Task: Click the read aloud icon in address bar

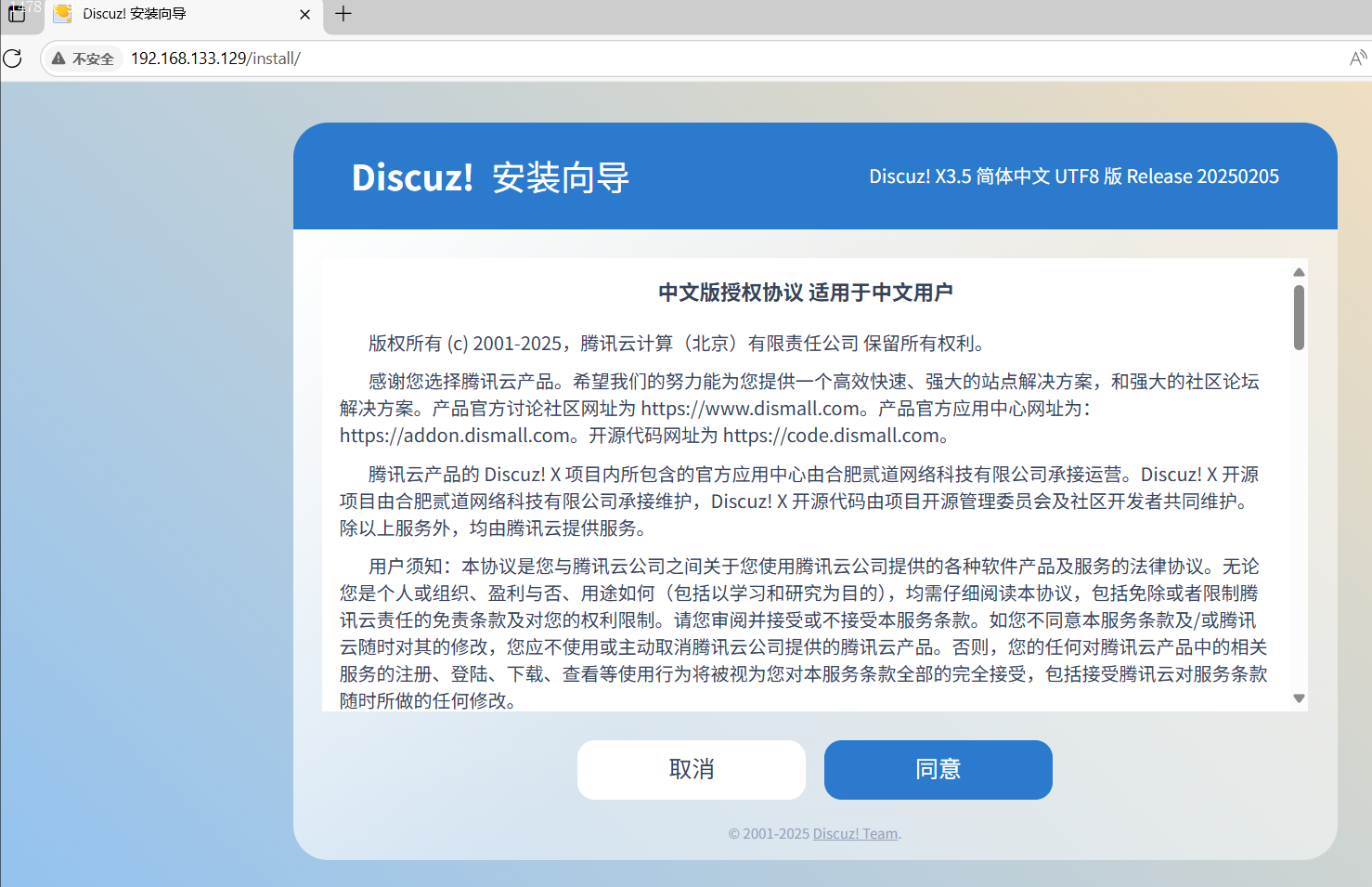Action: point(1358,59)
